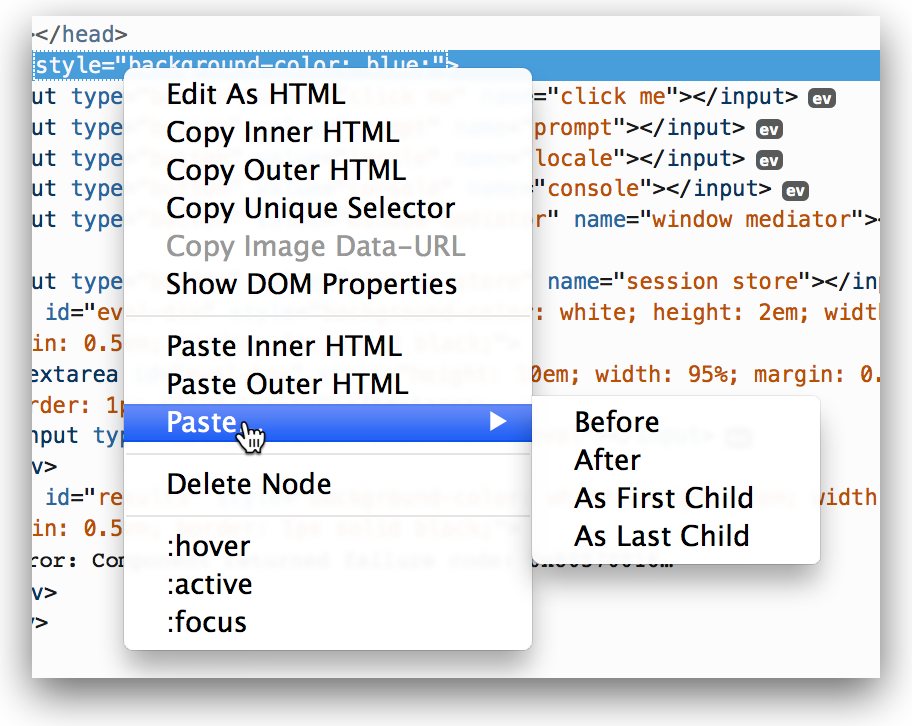Choose Paste Inner HTML
Screen dimensions: 912x726
click(284, 346)
